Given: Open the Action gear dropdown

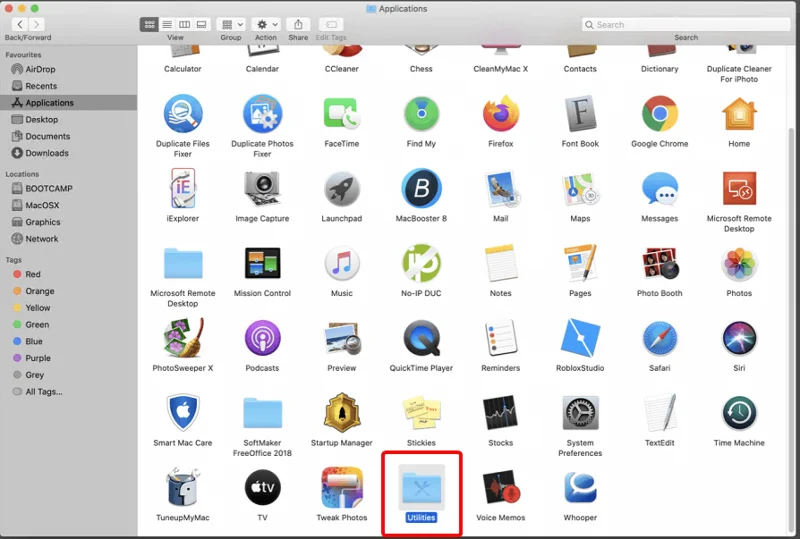Looking at the screenshot, I should pos(266,24).
